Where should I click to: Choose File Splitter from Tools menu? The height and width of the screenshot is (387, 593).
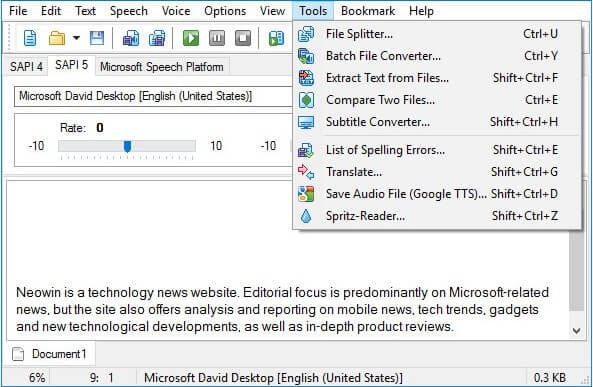[x=437, y=34]
